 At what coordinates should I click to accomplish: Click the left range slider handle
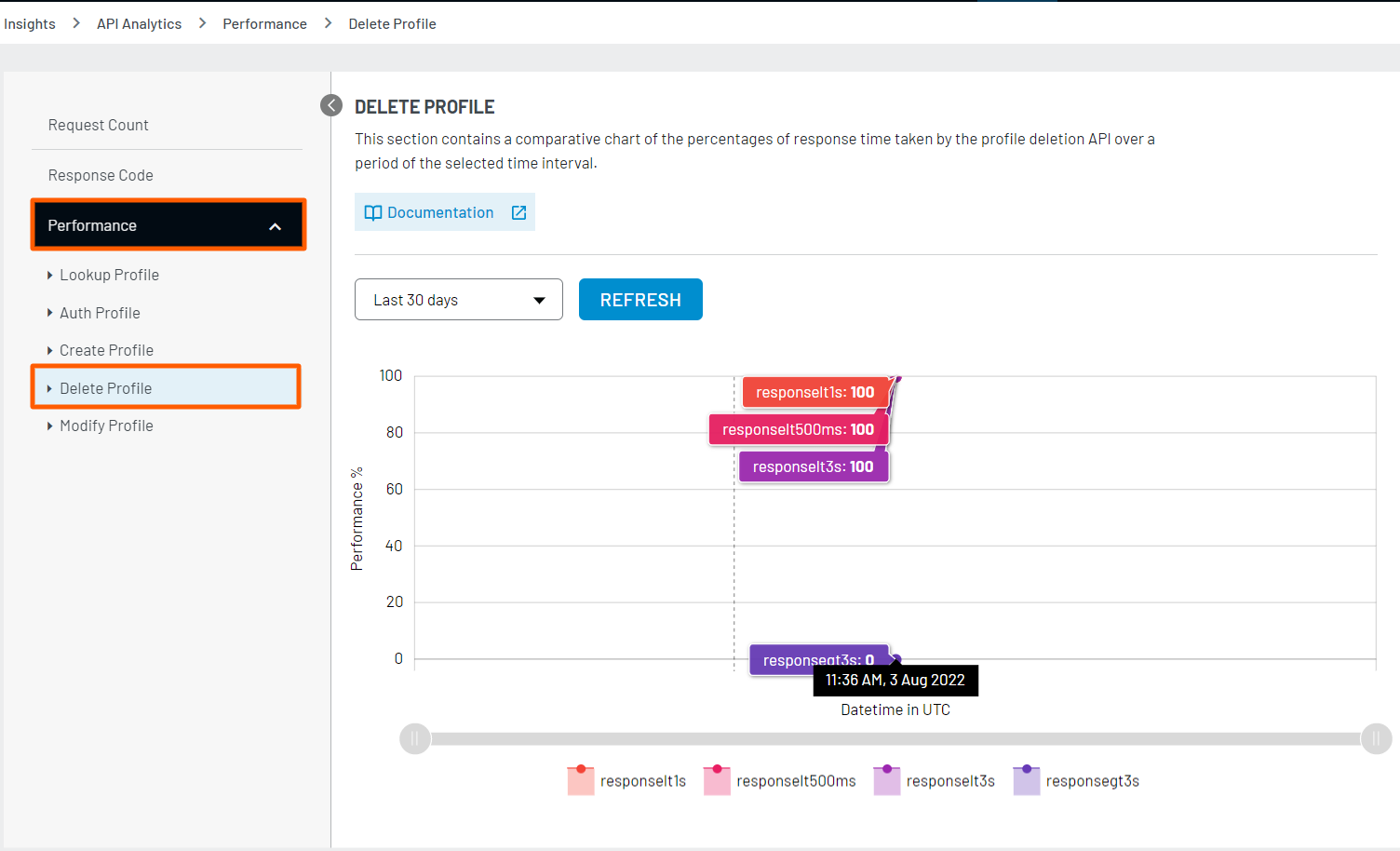pyautogui.click(x=415, y=739)
